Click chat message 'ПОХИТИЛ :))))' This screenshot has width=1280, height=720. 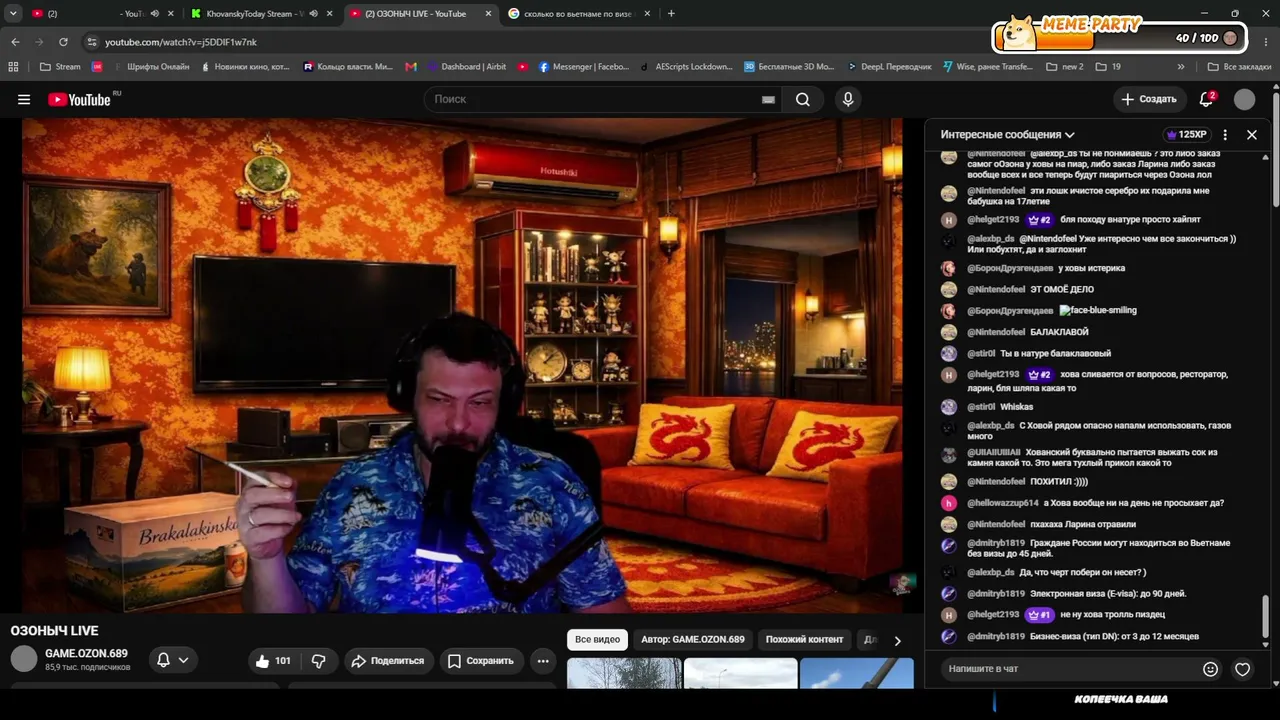[1059, 482]
